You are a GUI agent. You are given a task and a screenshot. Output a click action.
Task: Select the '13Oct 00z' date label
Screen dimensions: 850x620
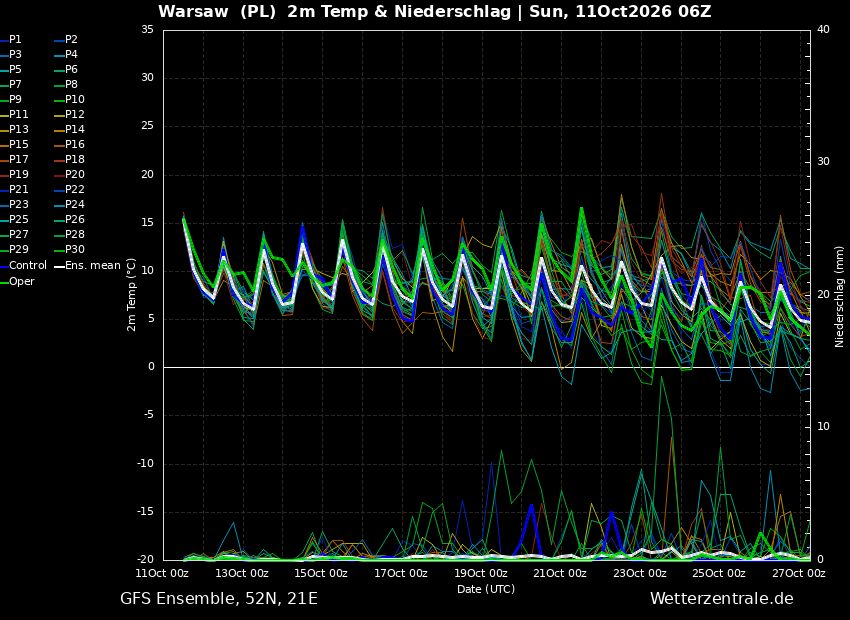click(242, 573)
